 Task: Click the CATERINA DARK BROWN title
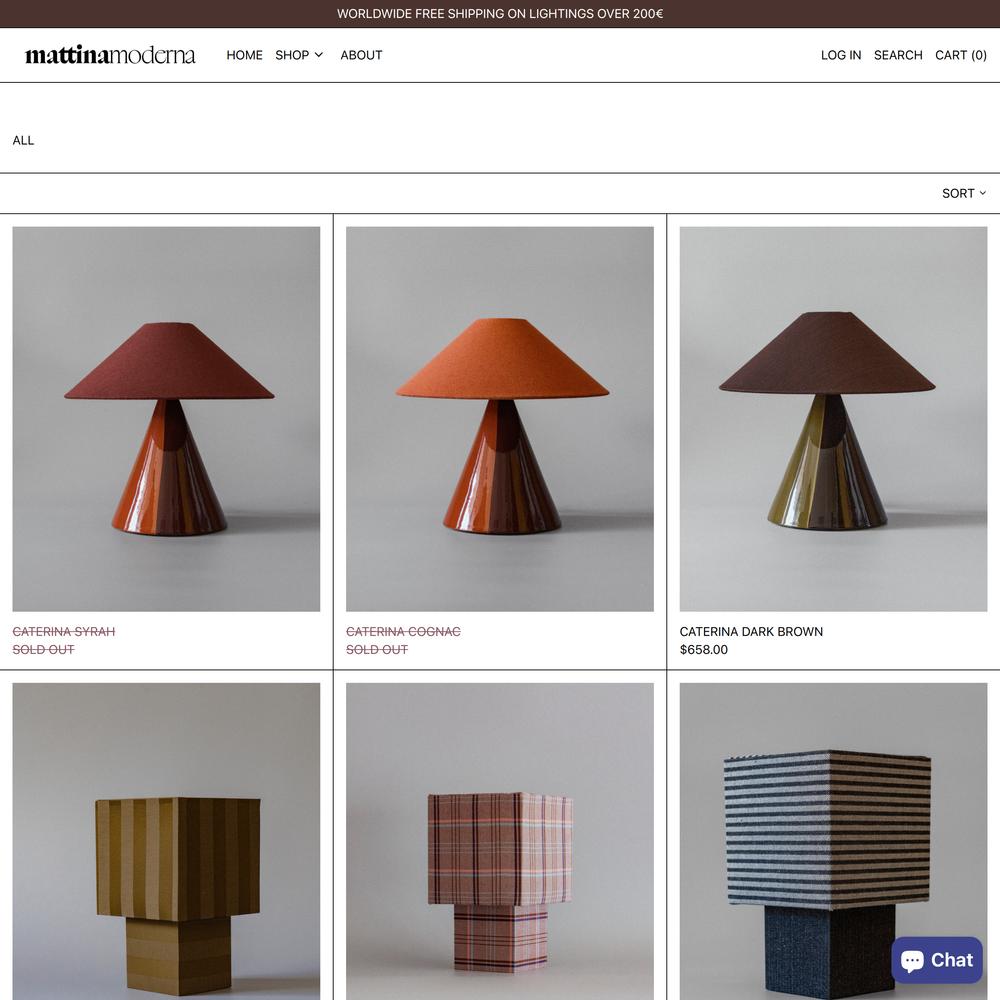[x=751, y=631]
